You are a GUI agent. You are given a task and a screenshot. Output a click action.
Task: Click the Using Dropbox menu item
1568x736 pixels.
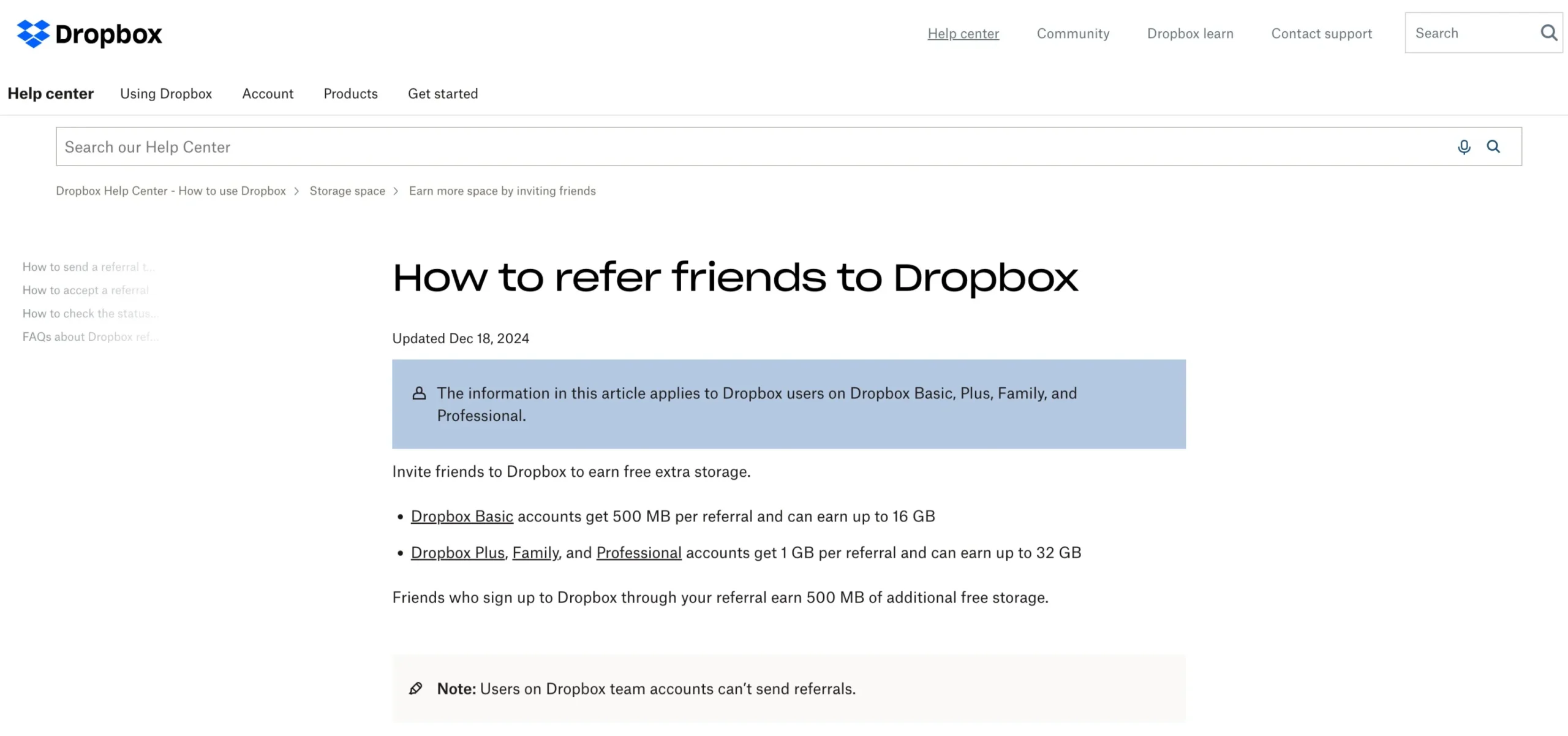[165, 93]
